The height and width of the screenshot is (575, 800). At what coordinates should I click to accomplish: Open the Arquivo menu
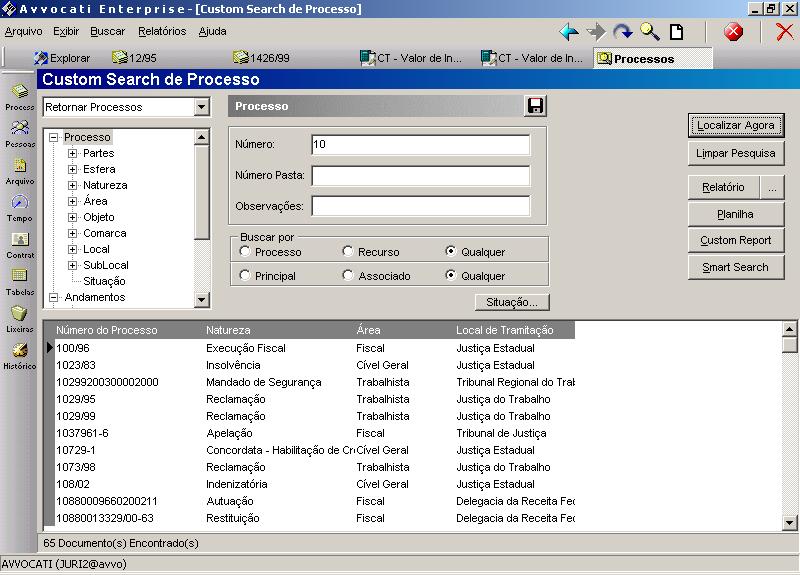(23, 31)
